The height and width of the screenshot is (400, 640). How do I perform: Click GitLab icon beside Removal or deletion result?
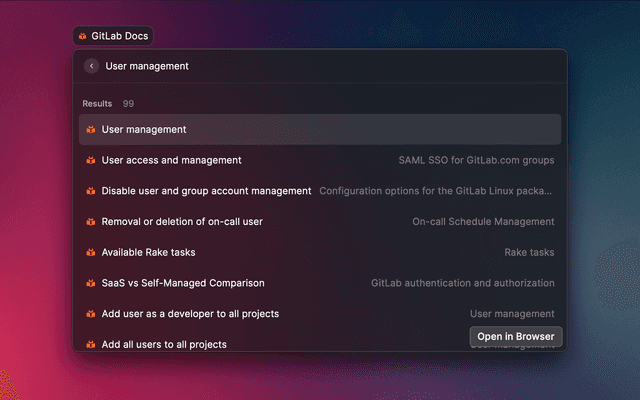(x=90, y=222)
